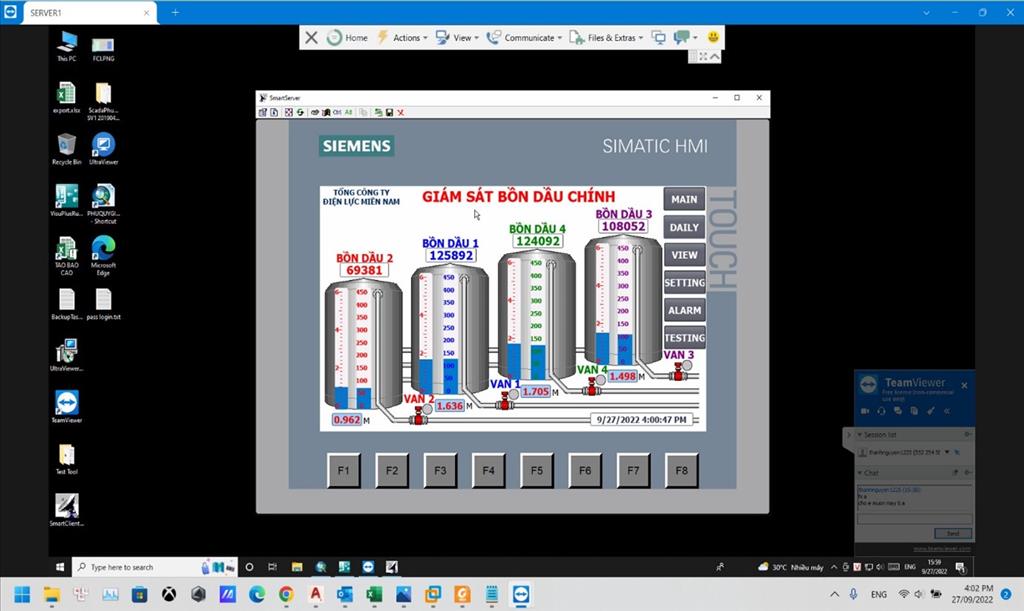Click the F4 function key

[x=488, y=470]
